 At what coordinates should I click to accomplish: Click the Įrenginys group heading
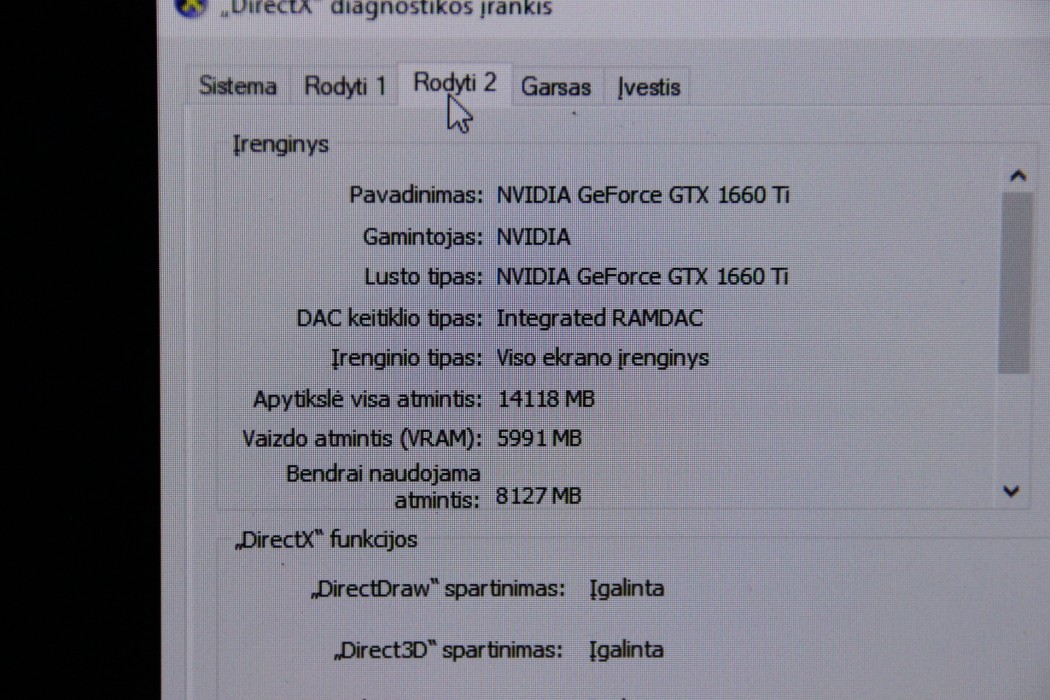[x=281, y=145]
